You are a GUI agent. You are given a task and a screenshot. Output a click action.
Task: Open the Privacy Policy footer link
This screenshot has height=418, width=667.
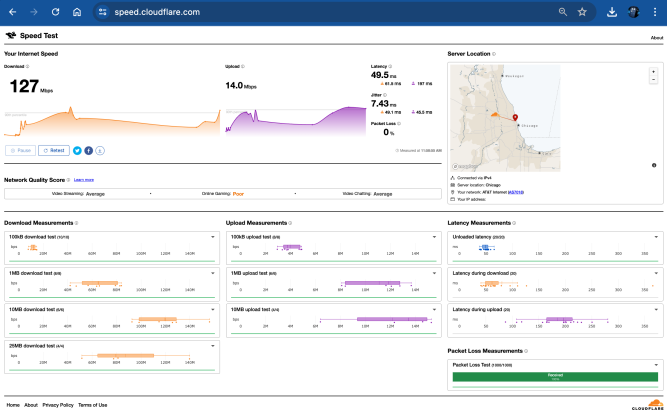tap(58, 405)
